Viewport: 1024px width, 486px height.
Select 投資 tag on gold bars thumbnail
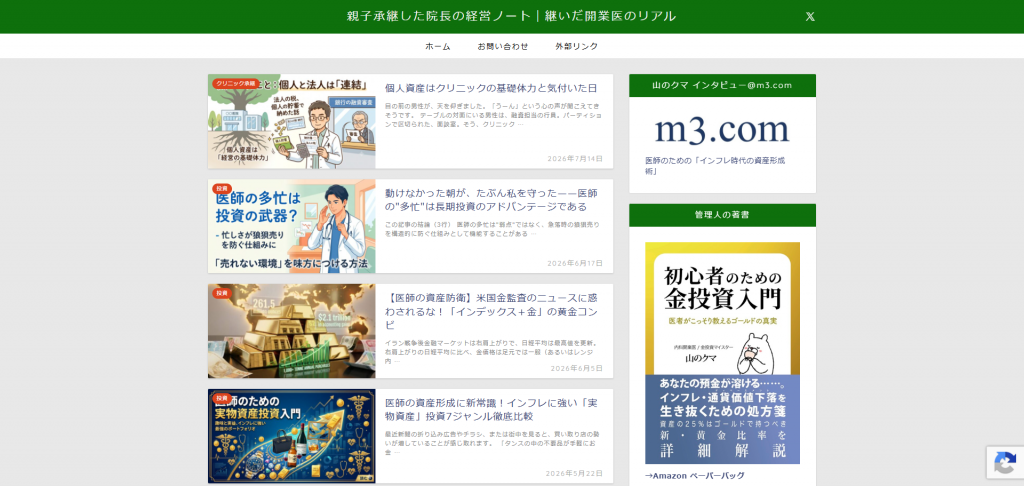point(222,293)
